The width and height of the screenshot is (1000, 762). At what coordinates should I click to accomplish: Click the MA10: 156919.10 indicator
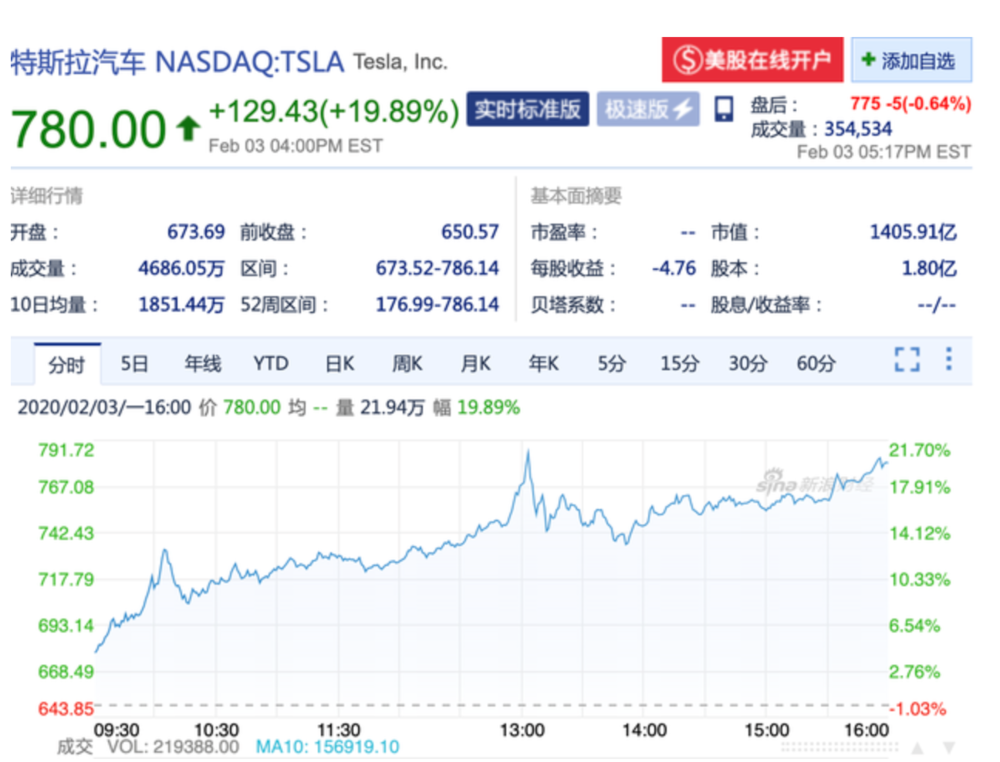tap(328, 747)
